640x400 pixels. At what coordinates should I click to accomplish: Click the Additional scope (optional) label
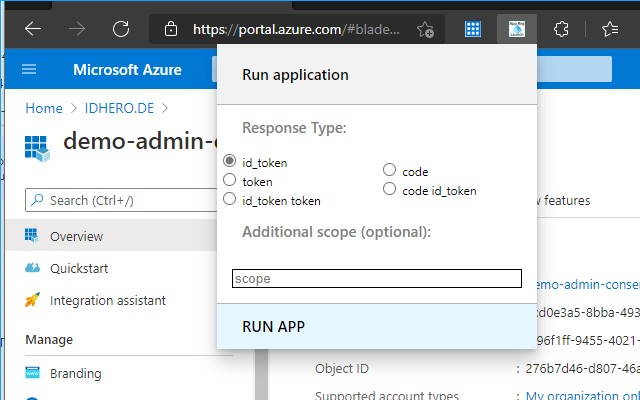(x=336, y=232)
